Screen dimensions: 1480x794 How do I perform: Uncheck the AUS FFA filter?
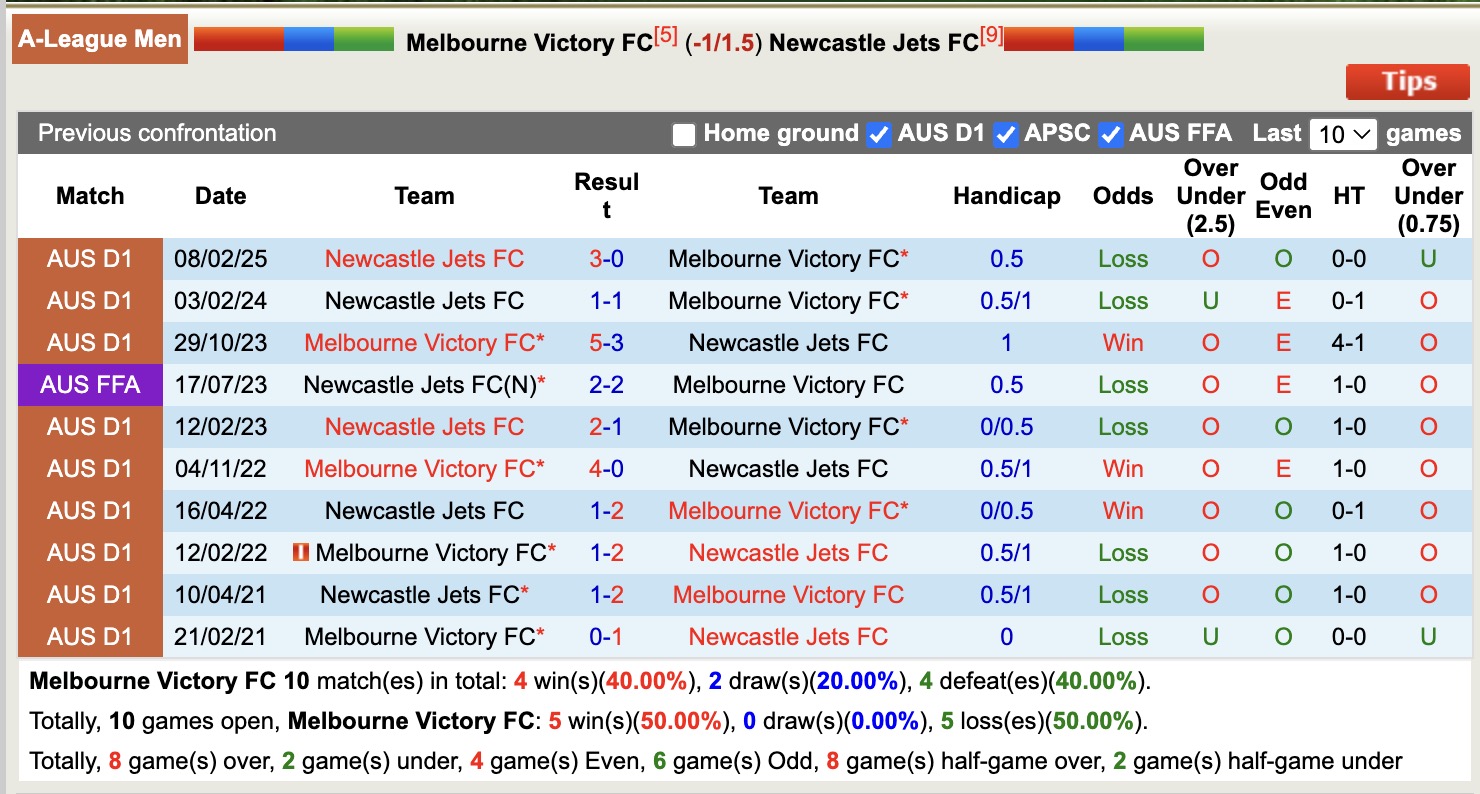coord(1111,133)
